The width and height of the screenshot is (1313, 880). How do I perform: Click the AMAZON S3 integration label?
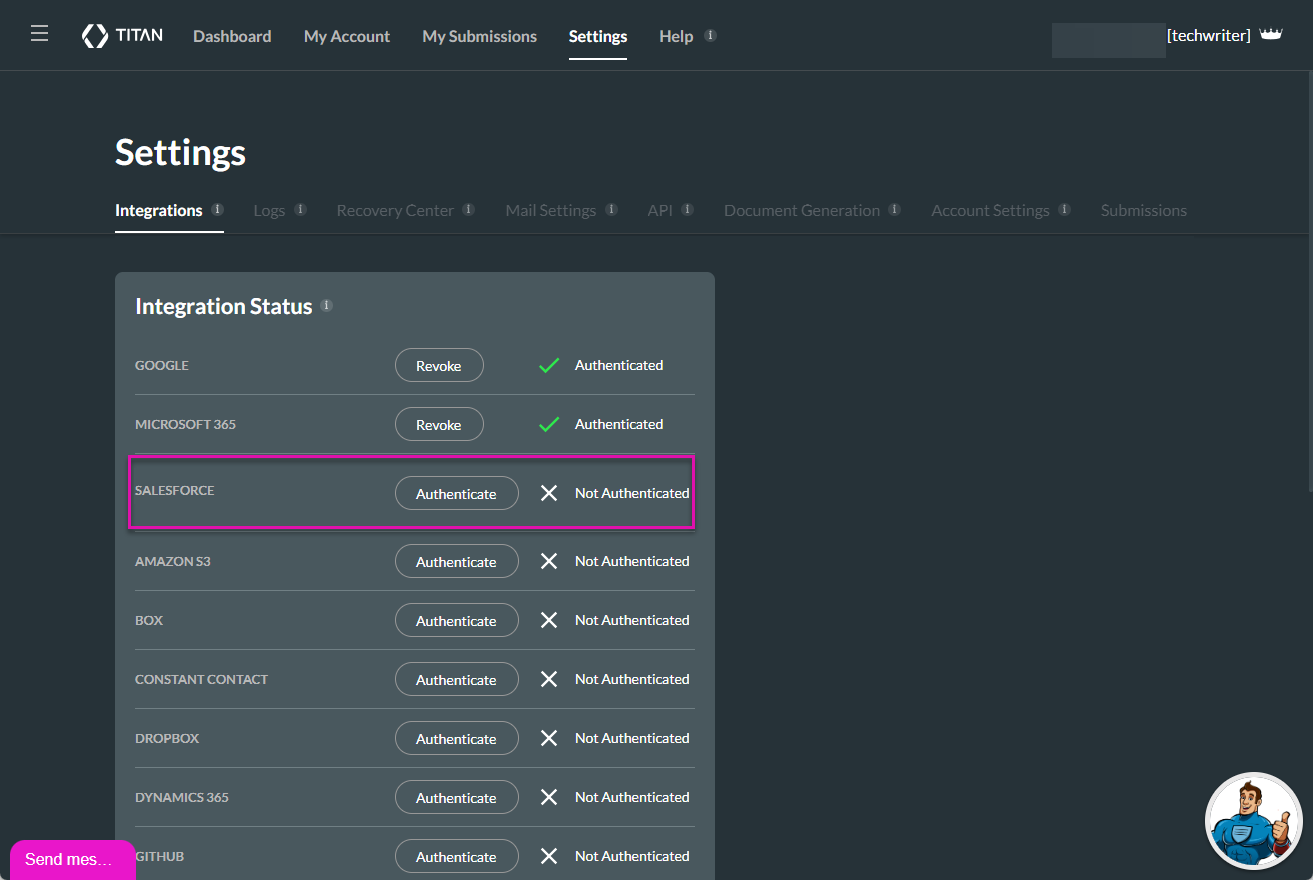click(173, 561)
